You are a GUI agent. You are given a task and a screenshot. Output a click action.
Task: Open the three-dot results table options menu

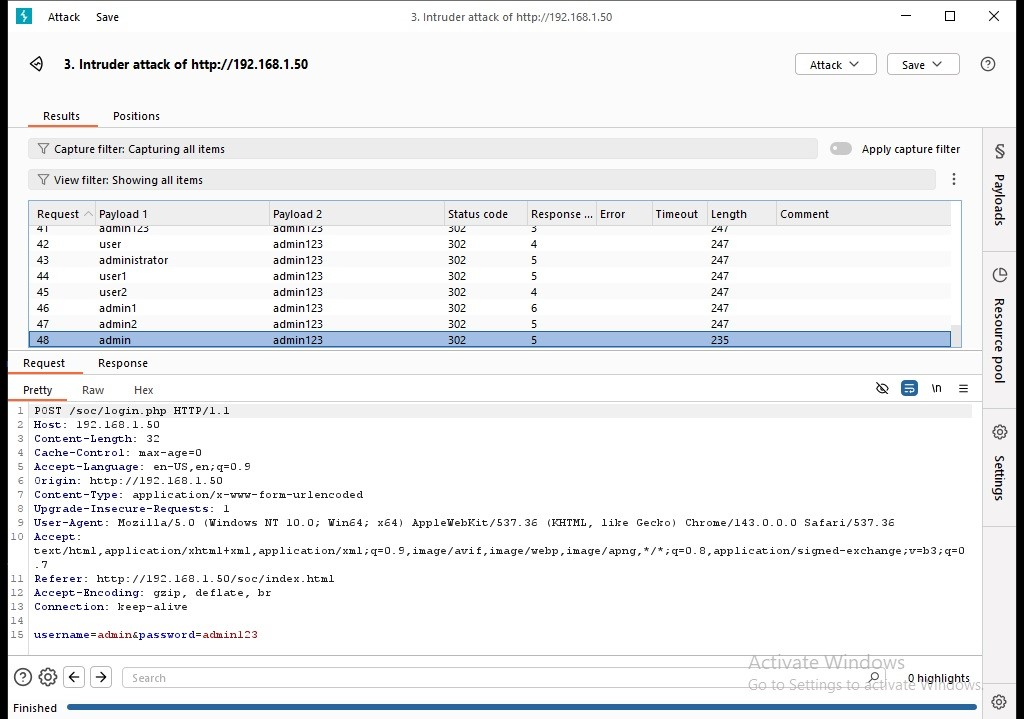tap(953, 179)
